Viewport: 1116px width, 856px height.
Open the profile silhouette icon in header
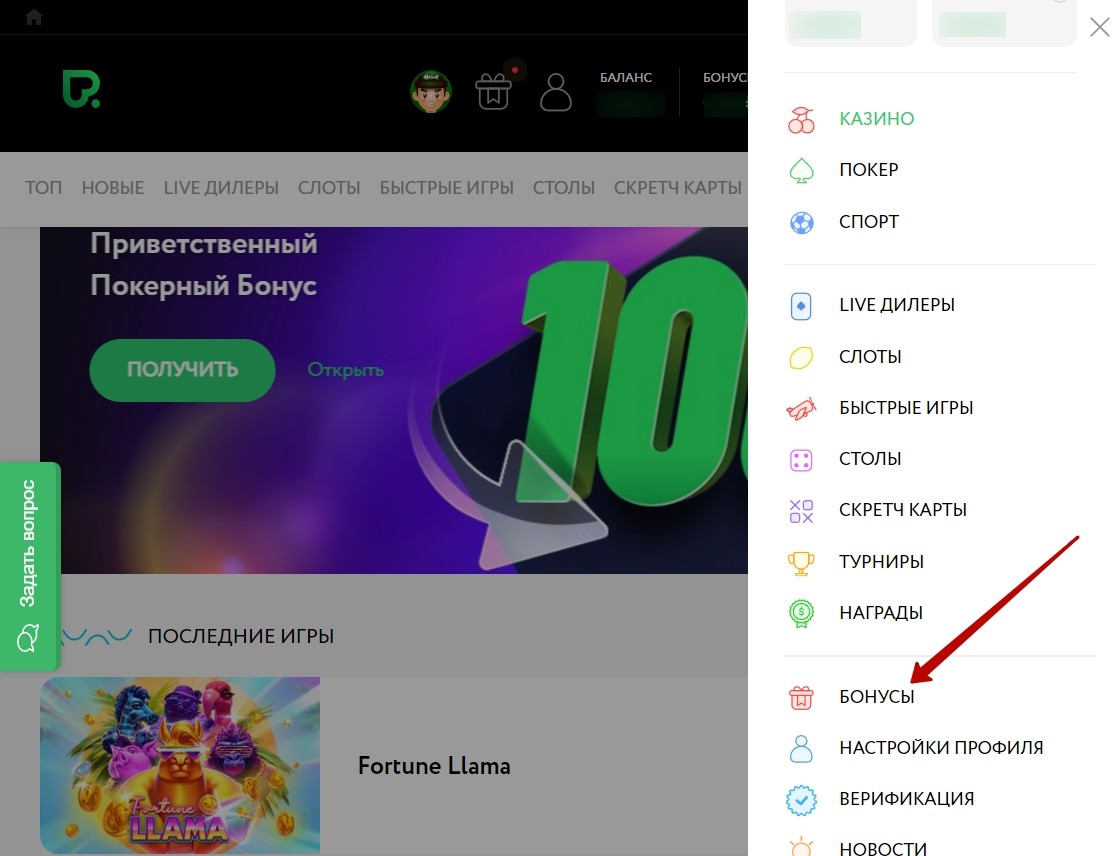[556, 90]
